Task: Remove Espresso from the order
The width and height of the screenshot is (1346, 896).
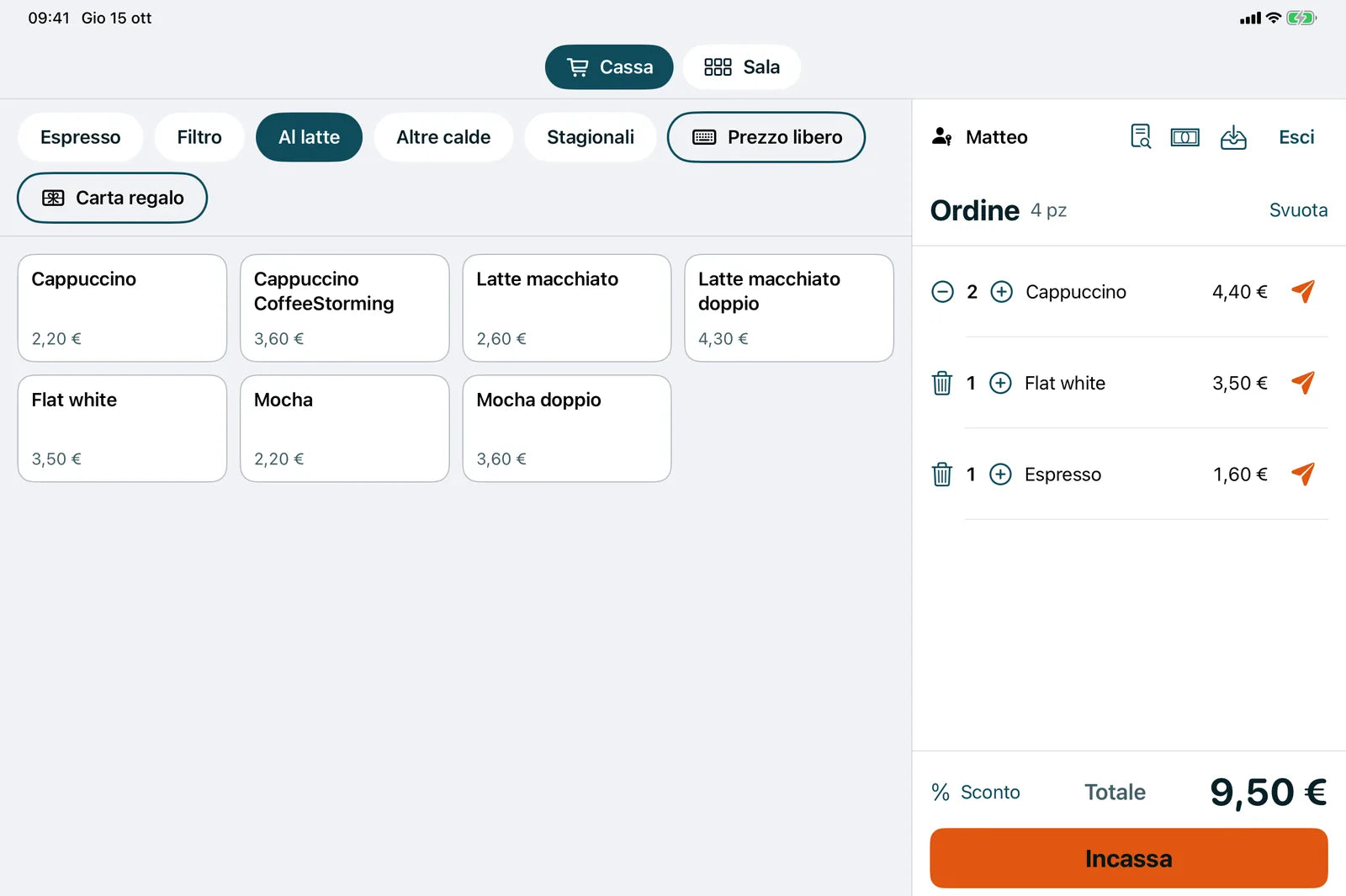Action: click(x=942, y=475)
